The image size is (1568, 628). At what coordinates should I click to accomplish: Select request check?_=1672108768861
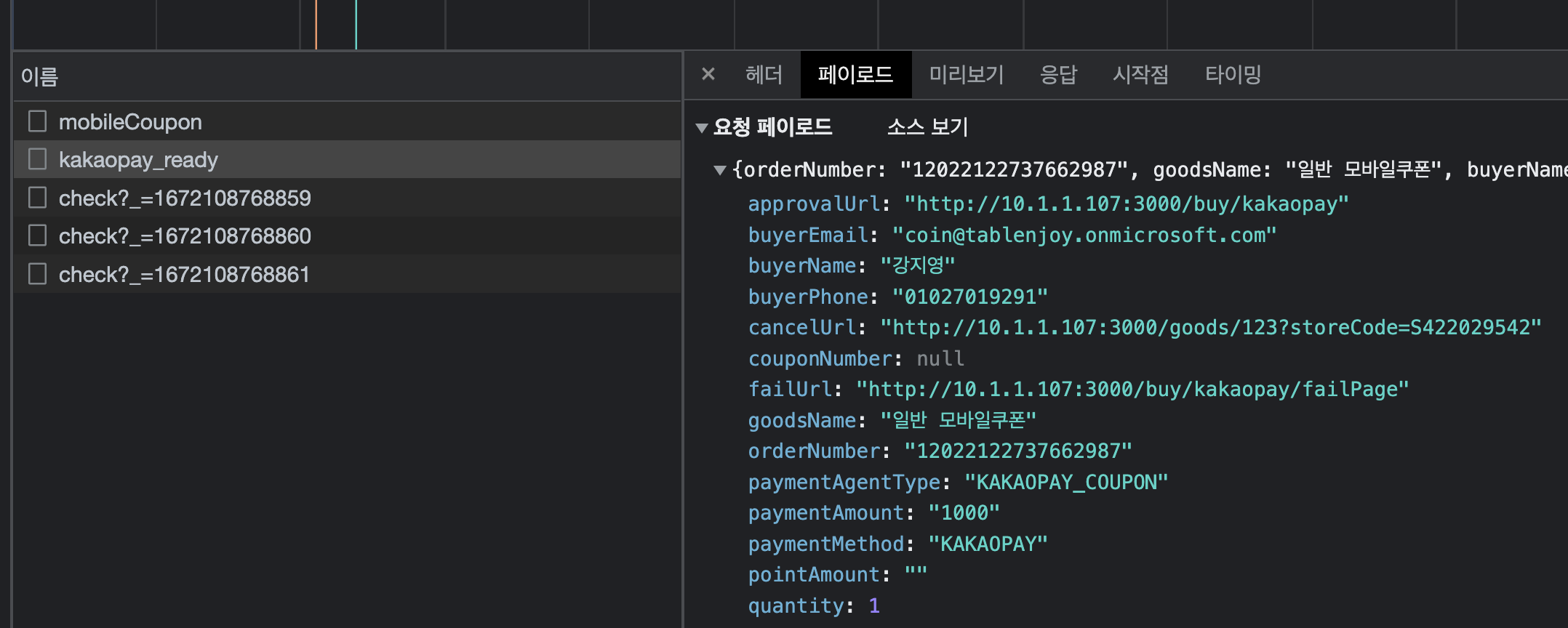[x=348, y=274]
